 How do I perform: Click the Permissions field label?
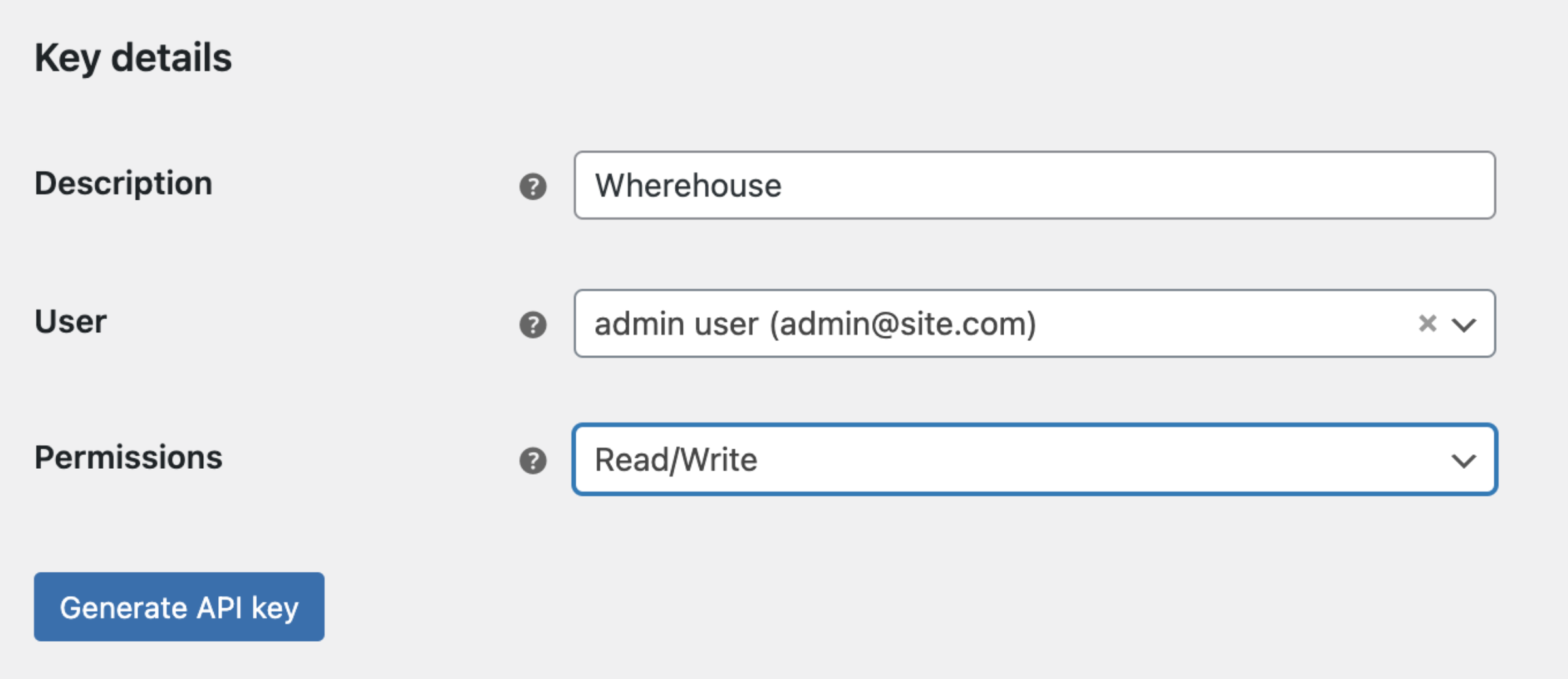pos(128,457)
